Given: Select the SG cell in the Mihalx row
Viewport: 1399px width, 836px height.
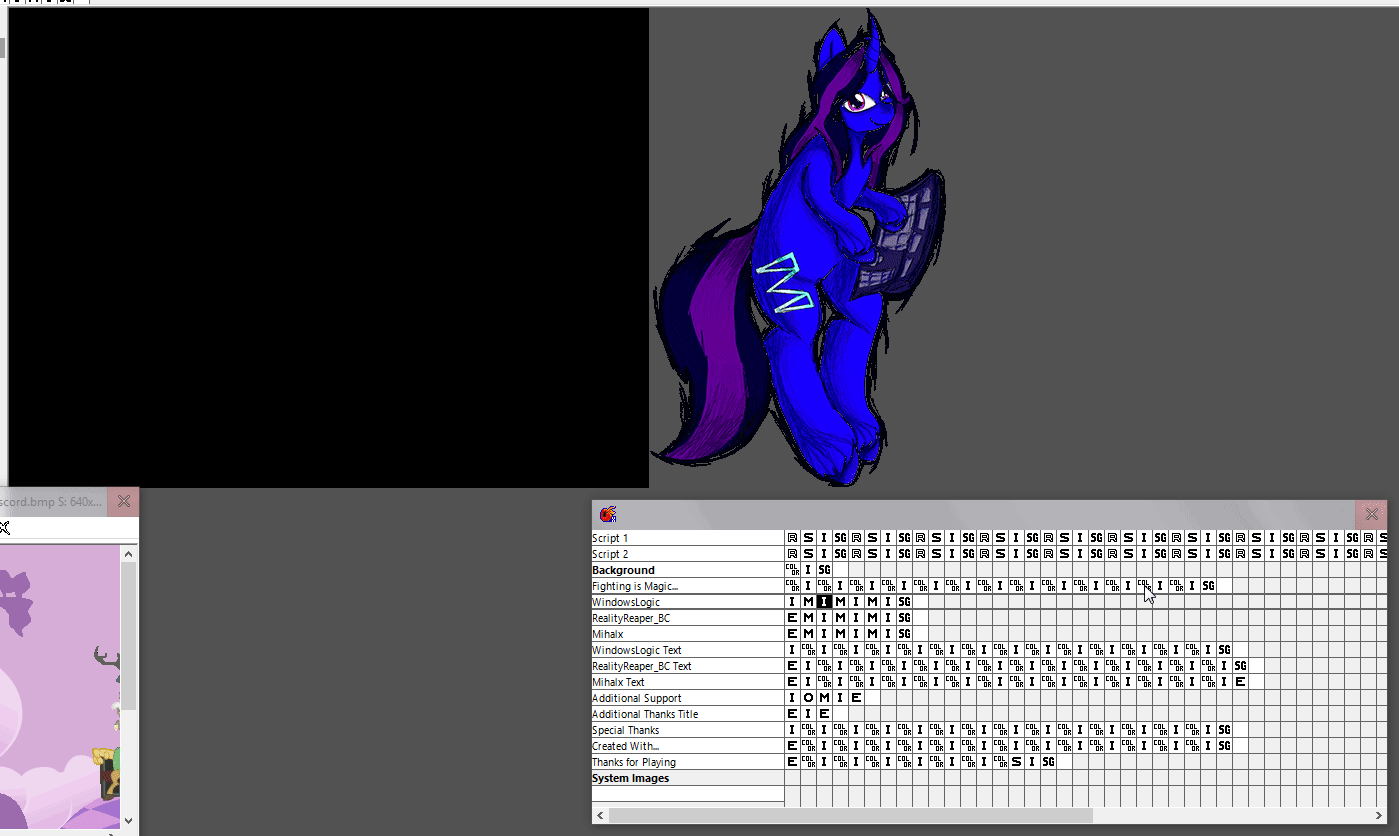Looking at the screenshot, I should point(905,634).
